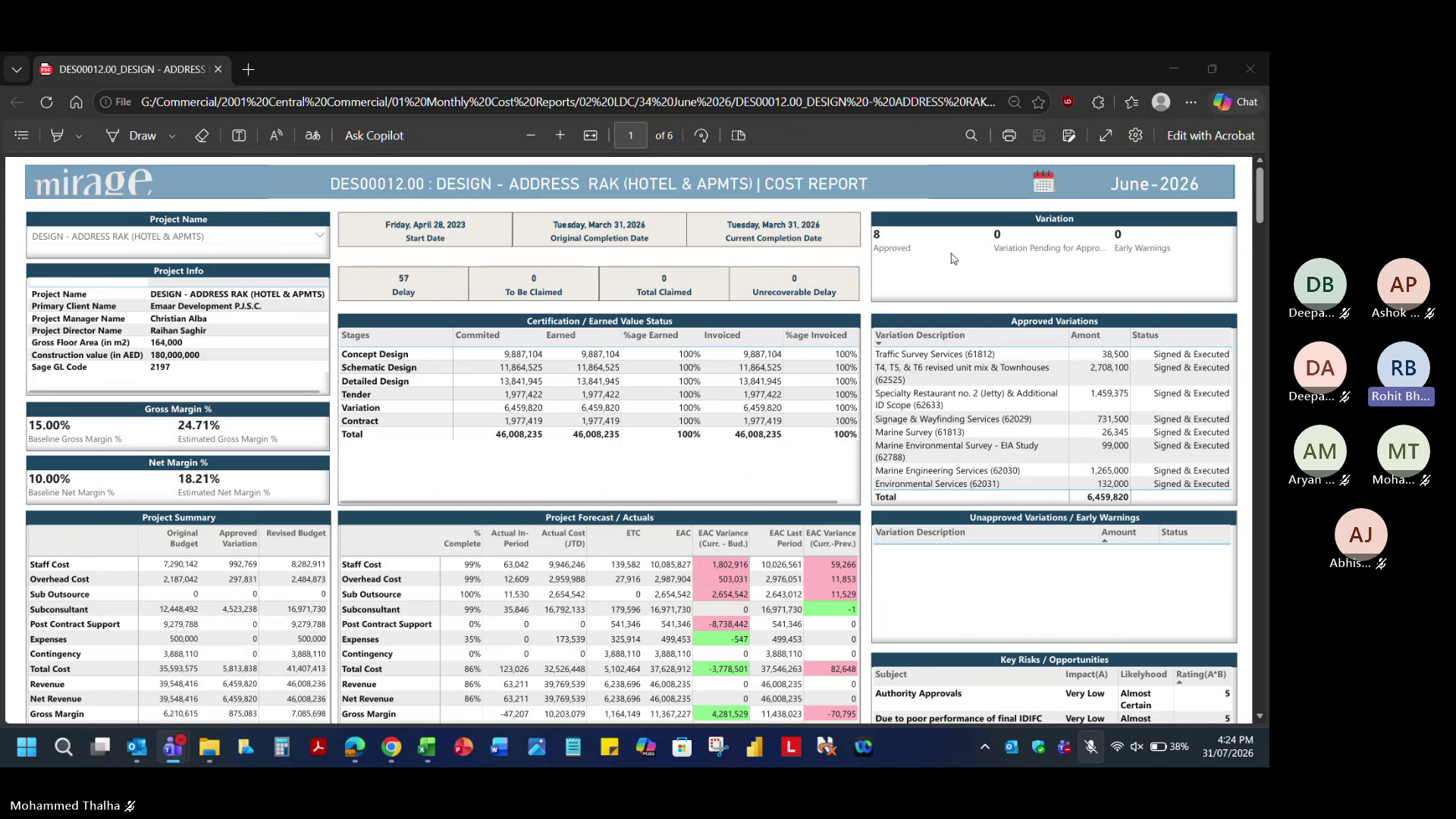This screenshot has height=819, width=1456.
Task: Click Edit with Acrobat
Action: [1211, 136]
